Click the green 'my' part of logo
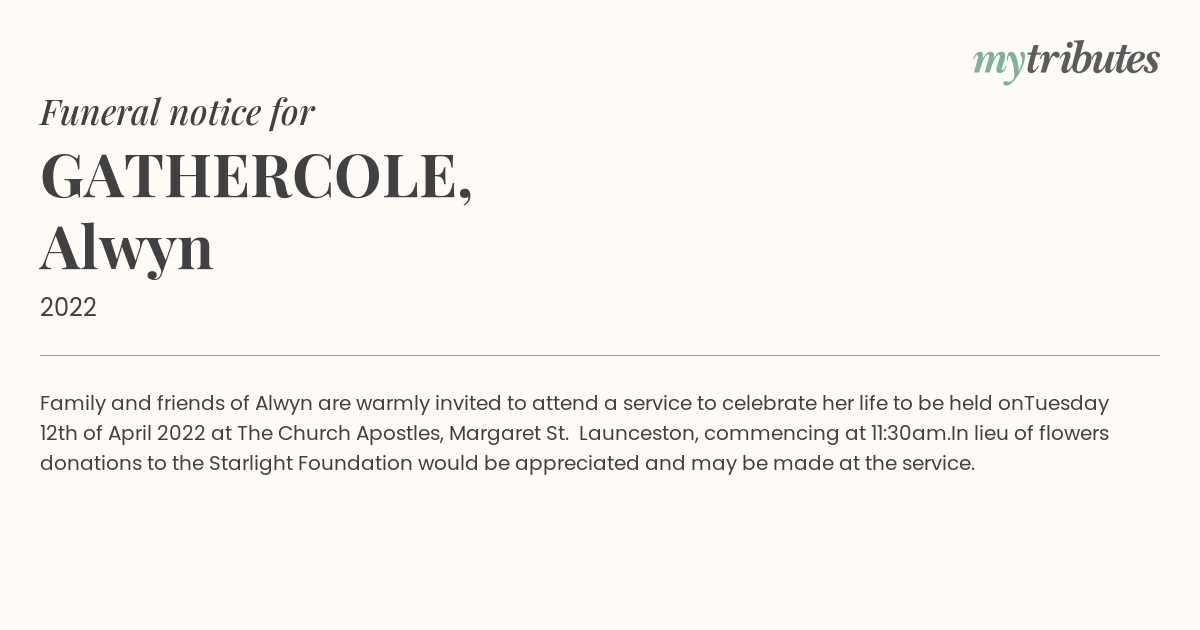Image resolution: width=1200 pixels, height=630 pixels. pyautogui.click(x=999, y=64)
